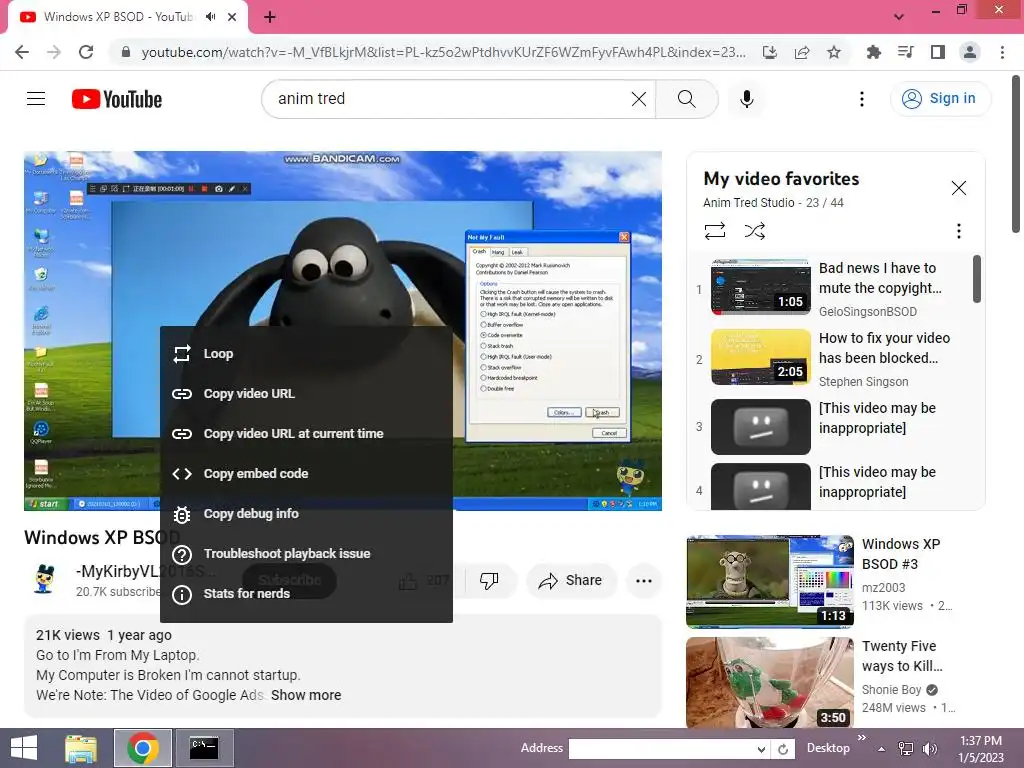Viewport: 1024px width, 768px height.
Task: Choose Copy video URL at current time
Action: (x=306, y=434)
